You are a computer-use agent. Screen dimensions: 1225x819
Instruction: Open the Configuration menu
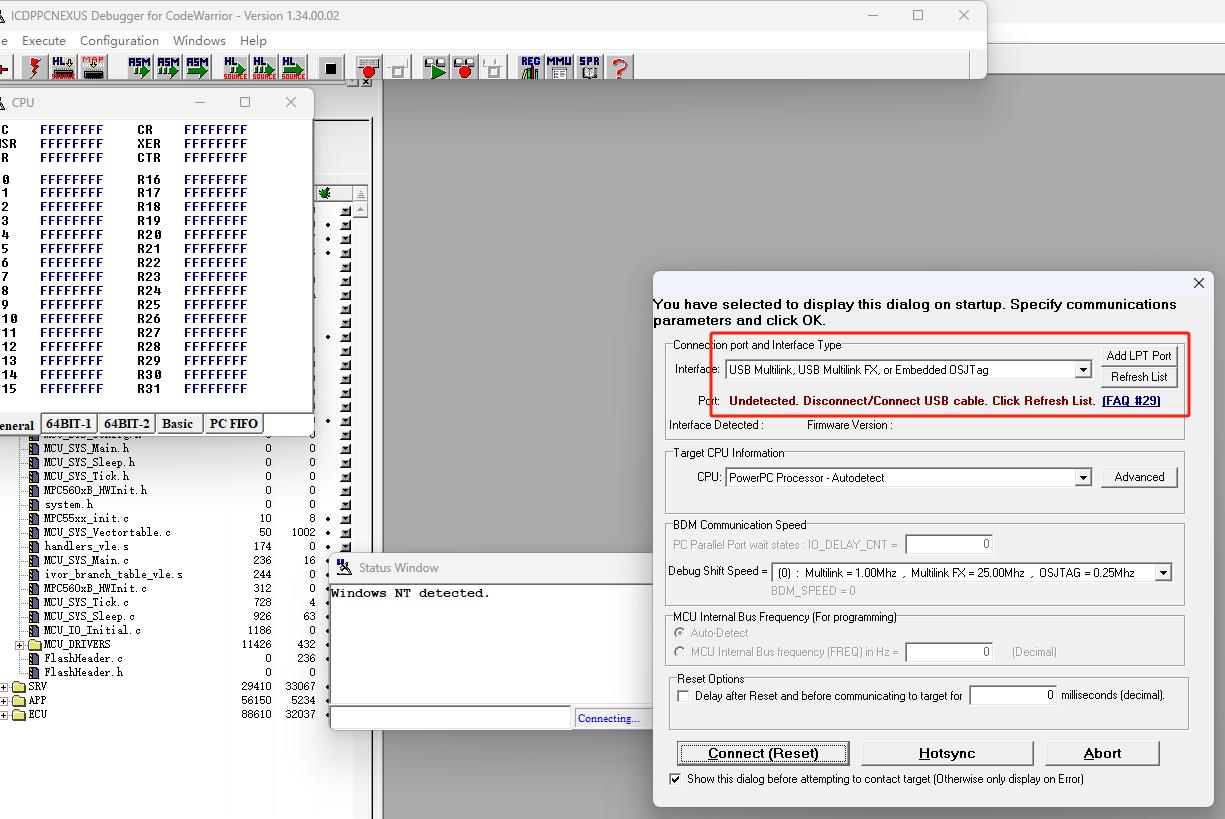pyautogui.click(x=119, y=41)
